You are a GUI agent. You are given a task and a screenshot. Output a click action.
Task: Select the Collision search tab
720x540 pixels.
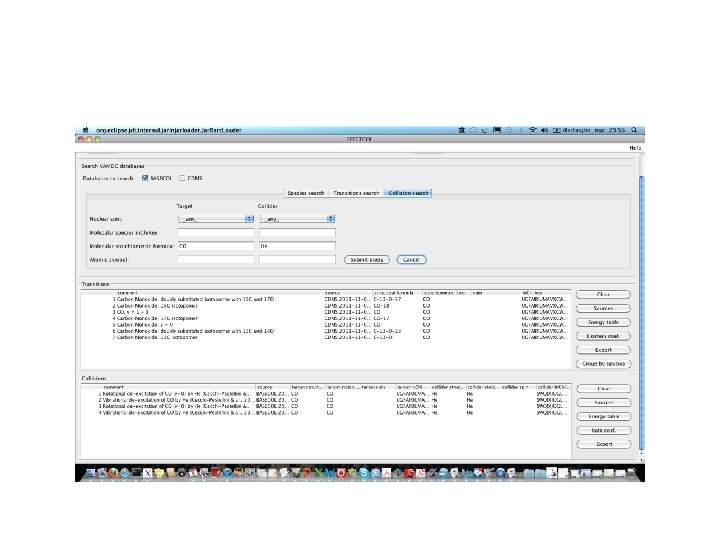click(408, 193)
